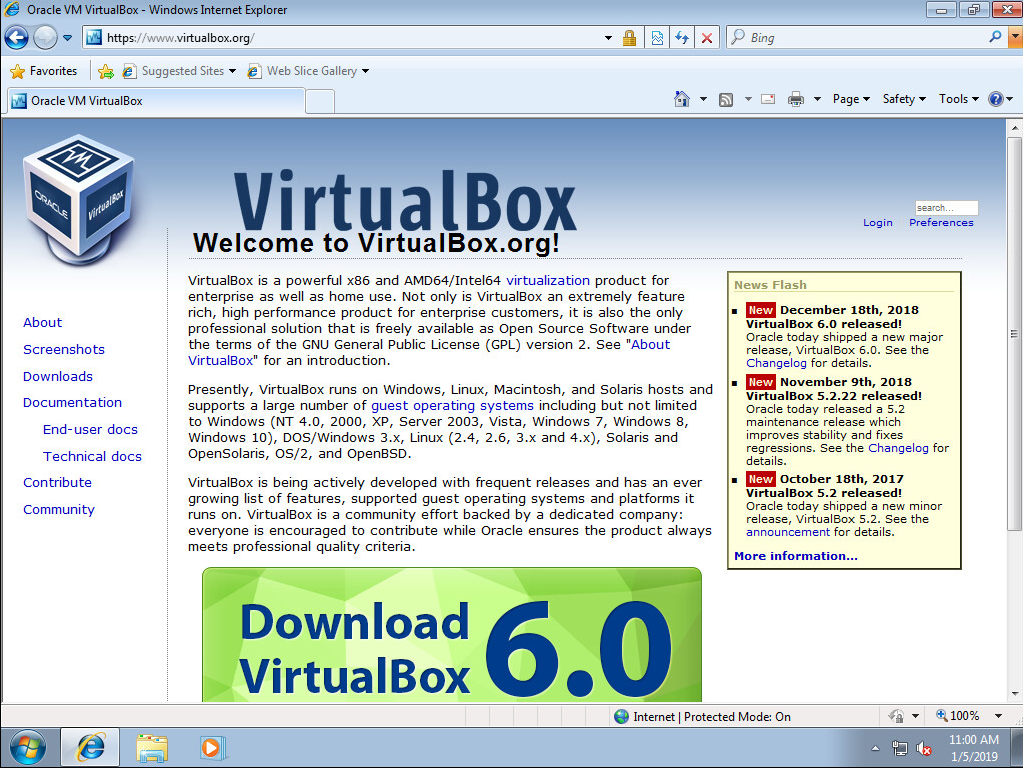Refresh the page with the refresh icon
This screenshot has width=1023, height=768.
682,38
